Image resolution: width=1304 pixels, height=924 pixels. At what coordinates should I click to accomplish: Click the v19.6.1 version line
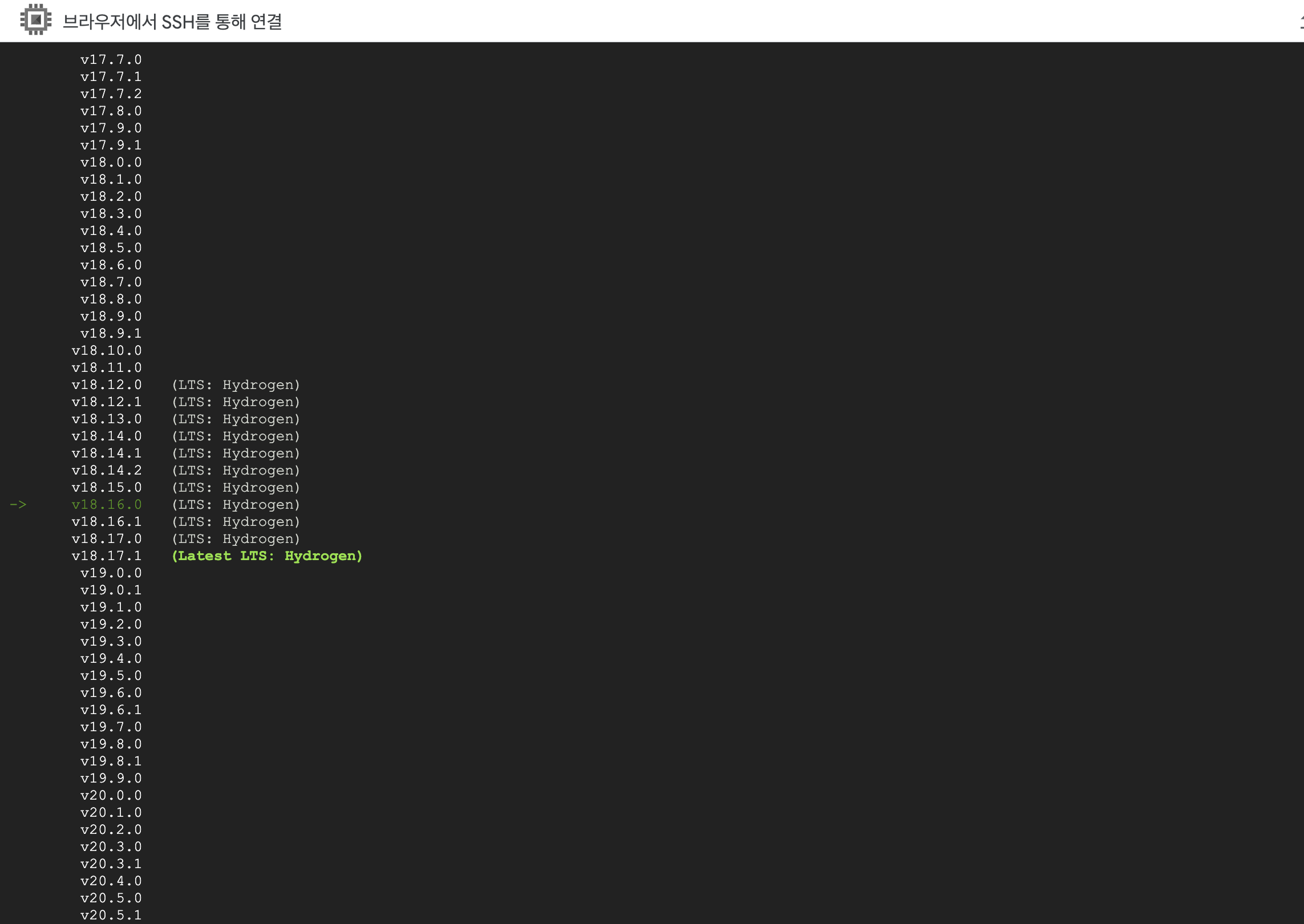point(111,710)
